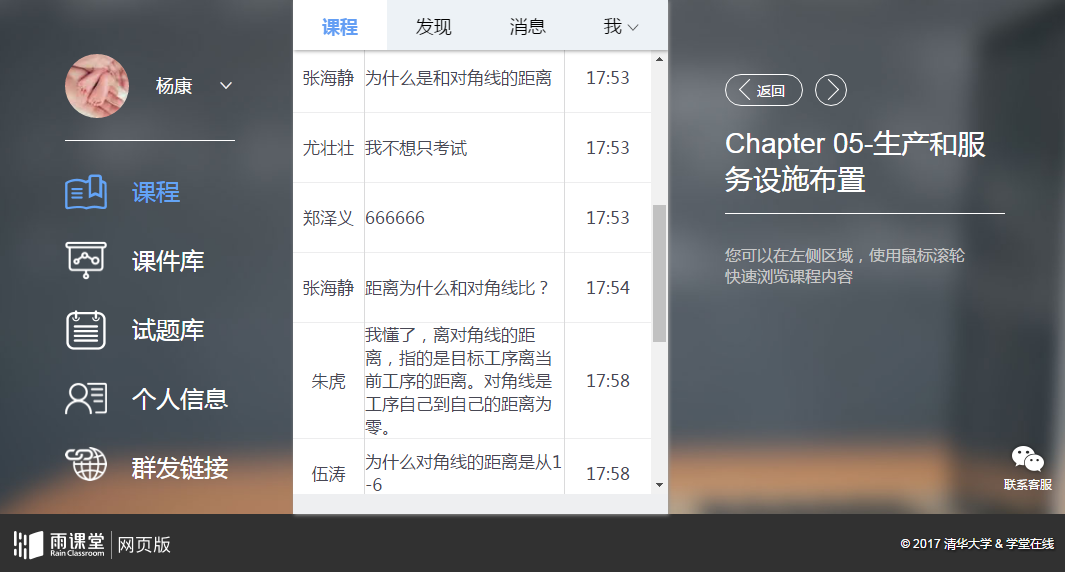Expand the 我 dropdown menu
The height and width of the screenshot is (572, 1065).
coord(621,27)
